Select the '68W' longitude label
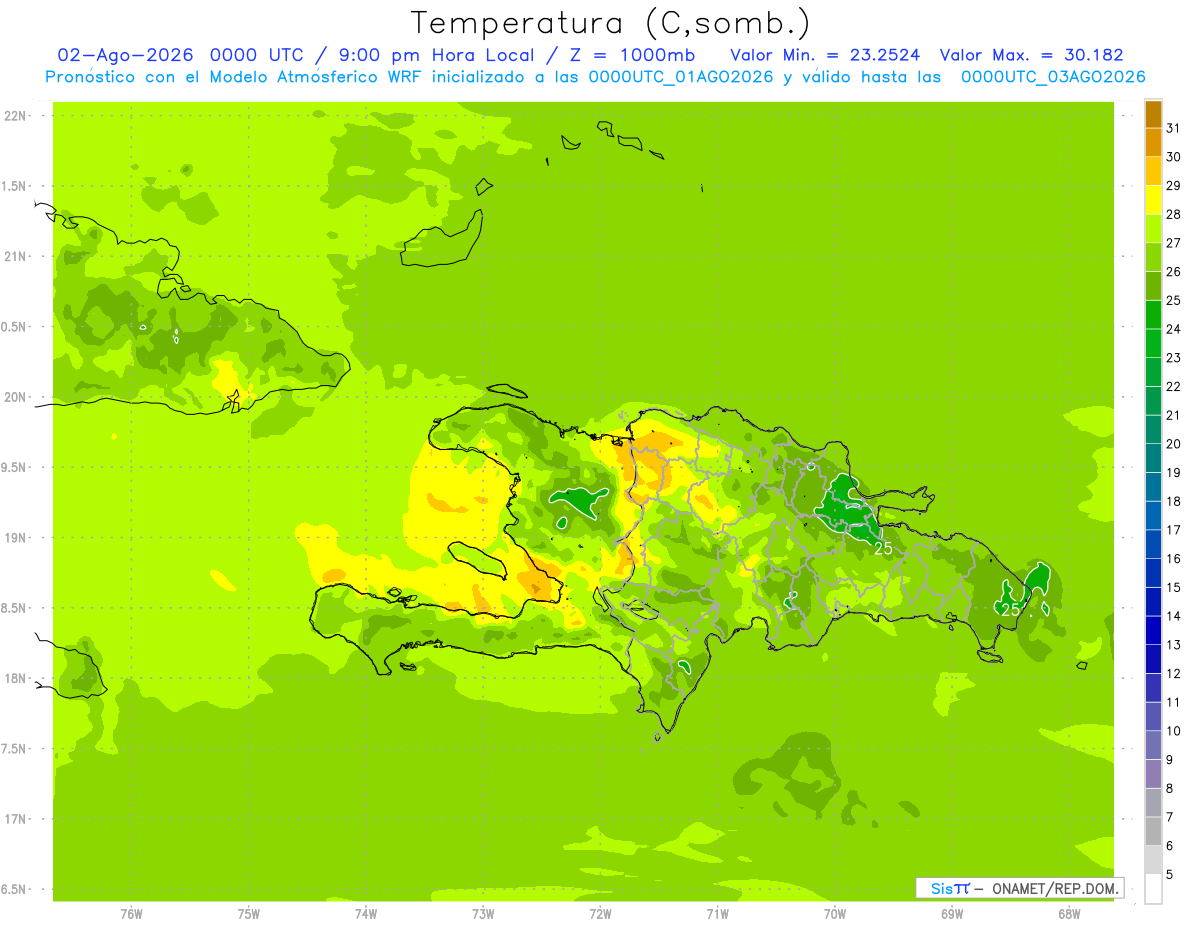This screenshot has height=927, width=1200. 1069,913
